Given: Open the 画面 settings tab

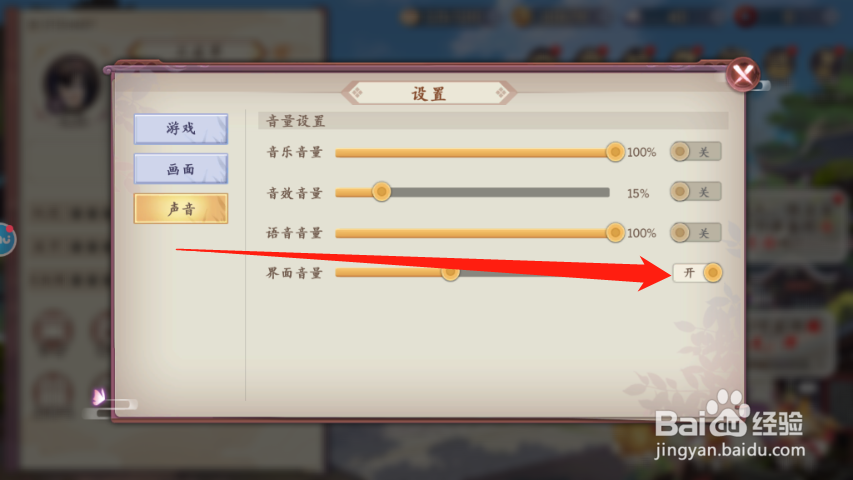Looking at the screenshot, I should click(181, 169).
